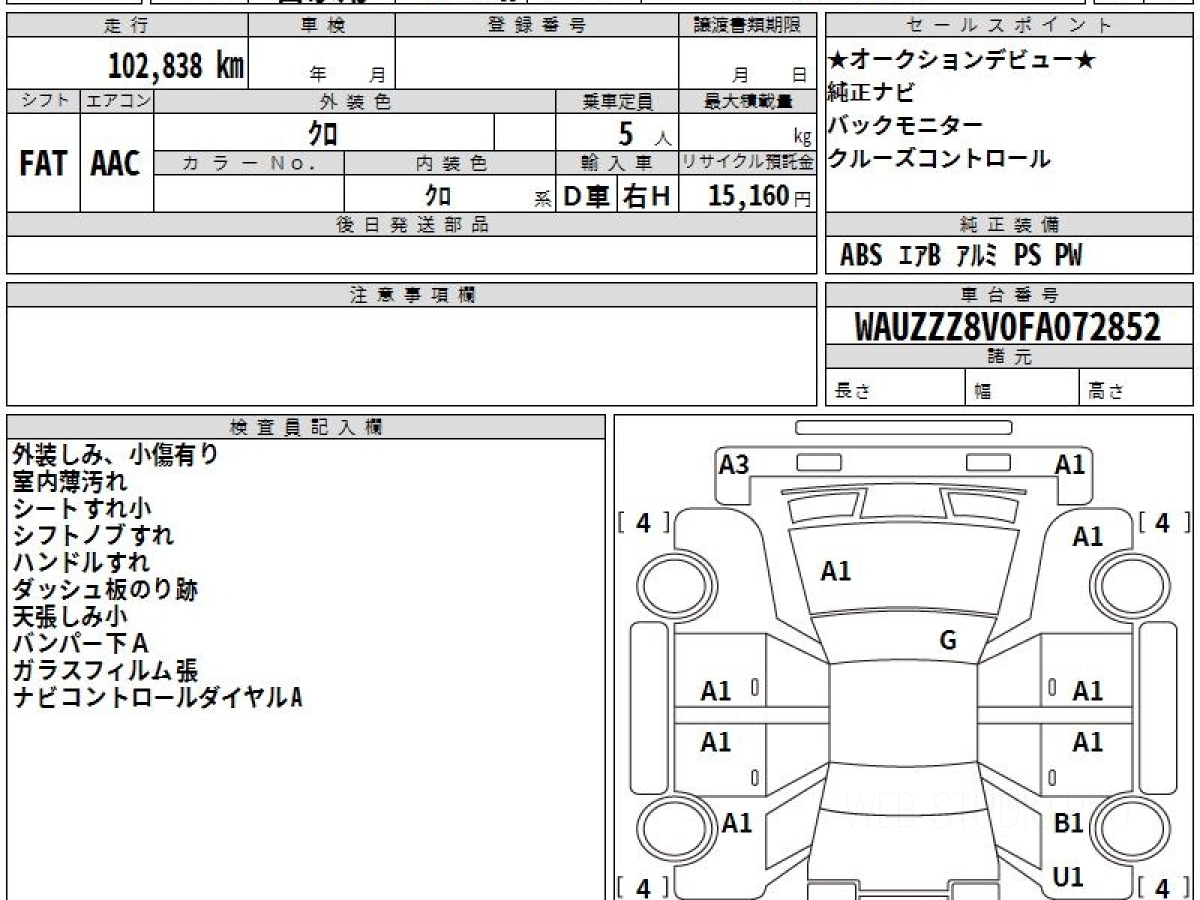The image size is (1200, 900).
Task: Click the 車検 column header
Action: [x=322, y=26]
